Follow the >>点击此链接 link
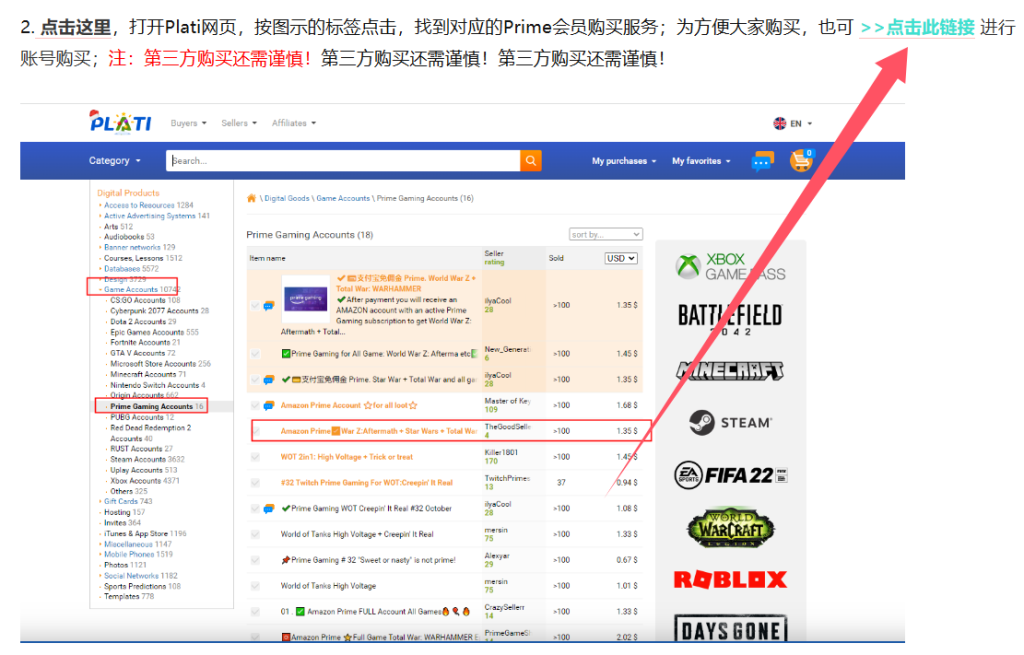 (917, 27)
